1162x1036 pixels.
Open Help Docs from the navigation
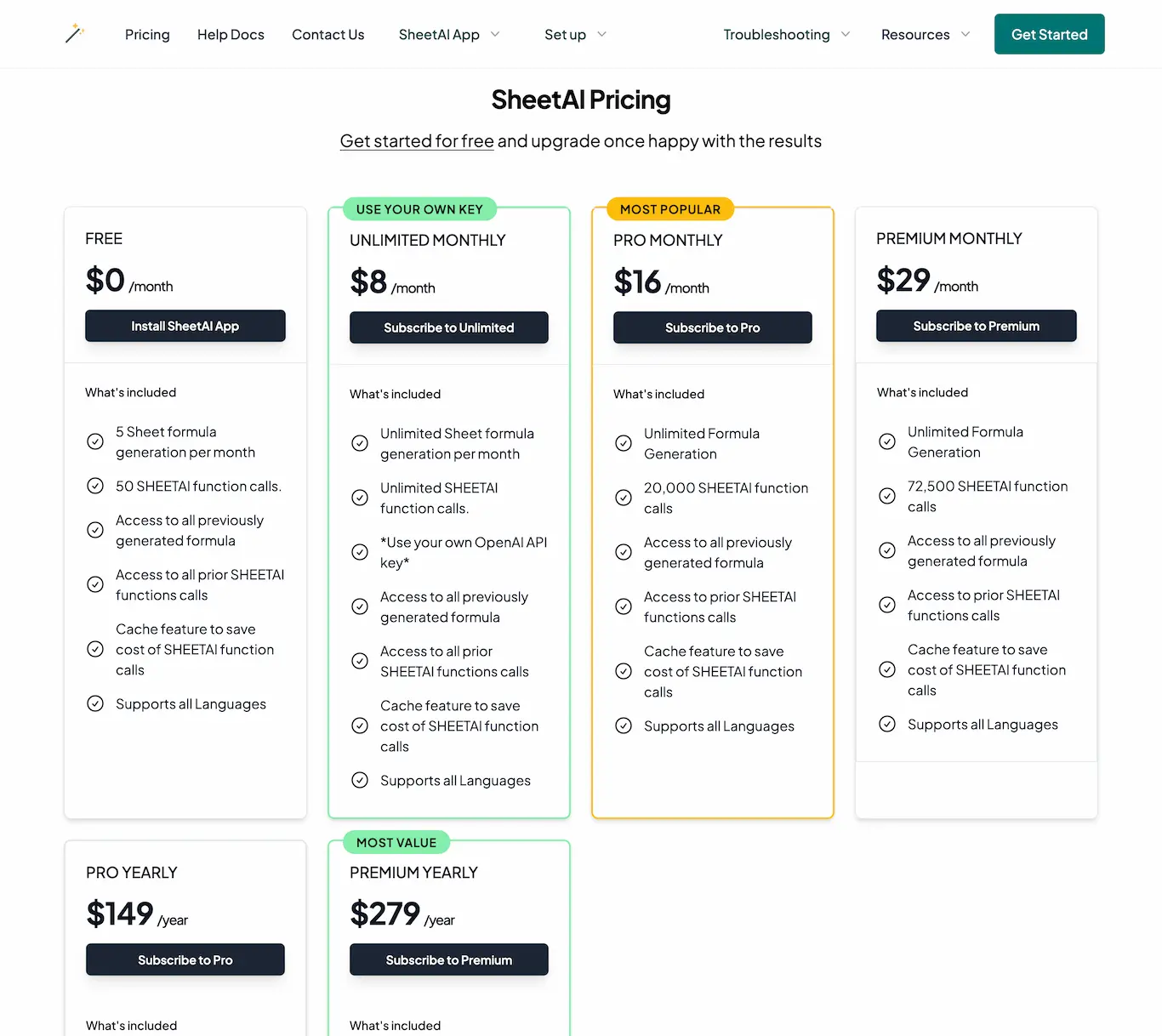point(231,34)
